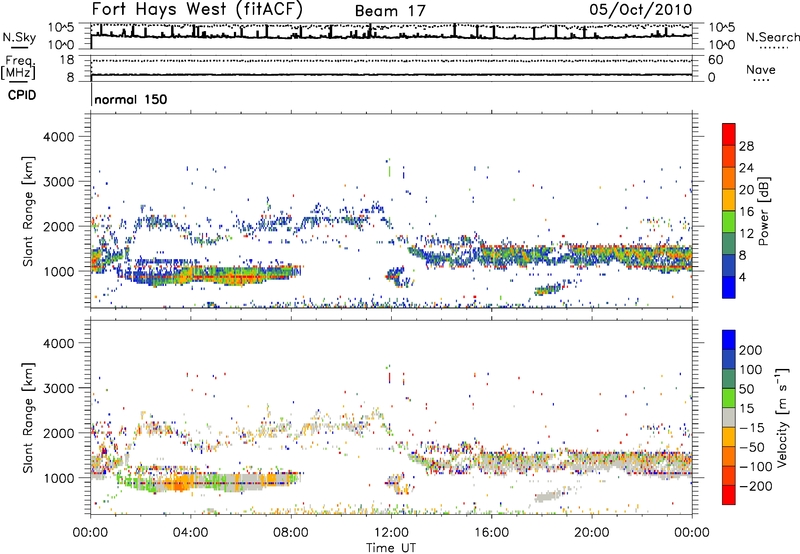Click the '-15' value on the Velocity scale
Viewport: 800px width, 554px height.
coord(752,428)
